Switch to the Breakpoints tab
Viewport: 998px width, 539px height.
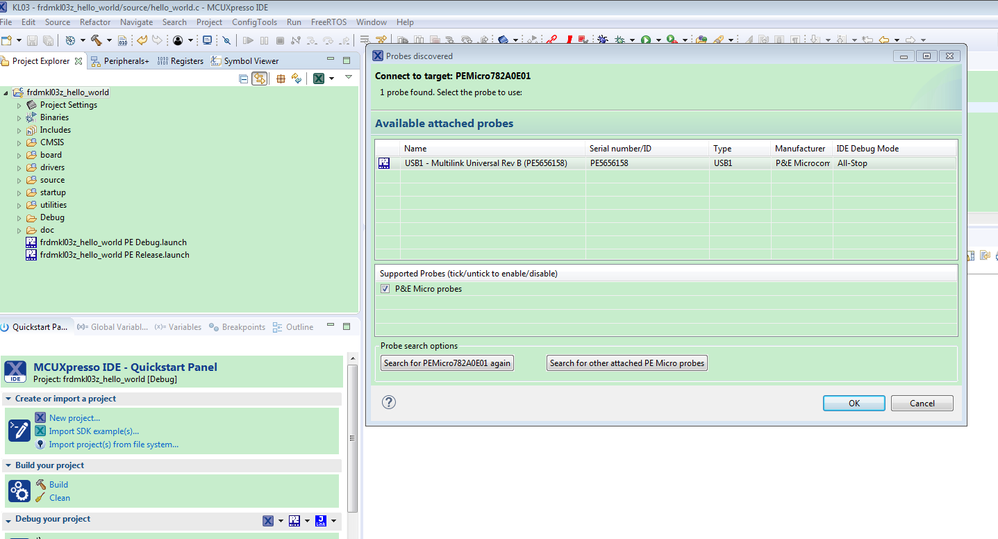[x=237, y=327]
